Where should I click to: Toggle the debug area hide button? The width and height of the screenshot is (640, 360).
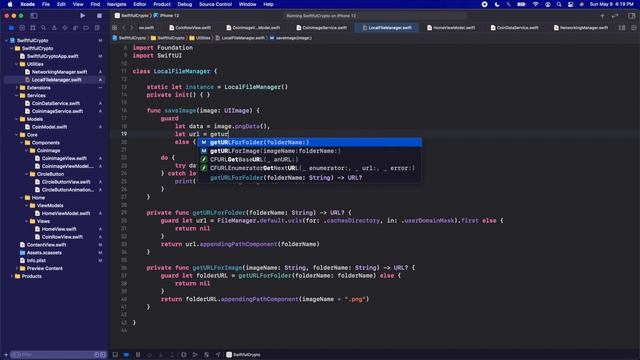pos(115,355)
